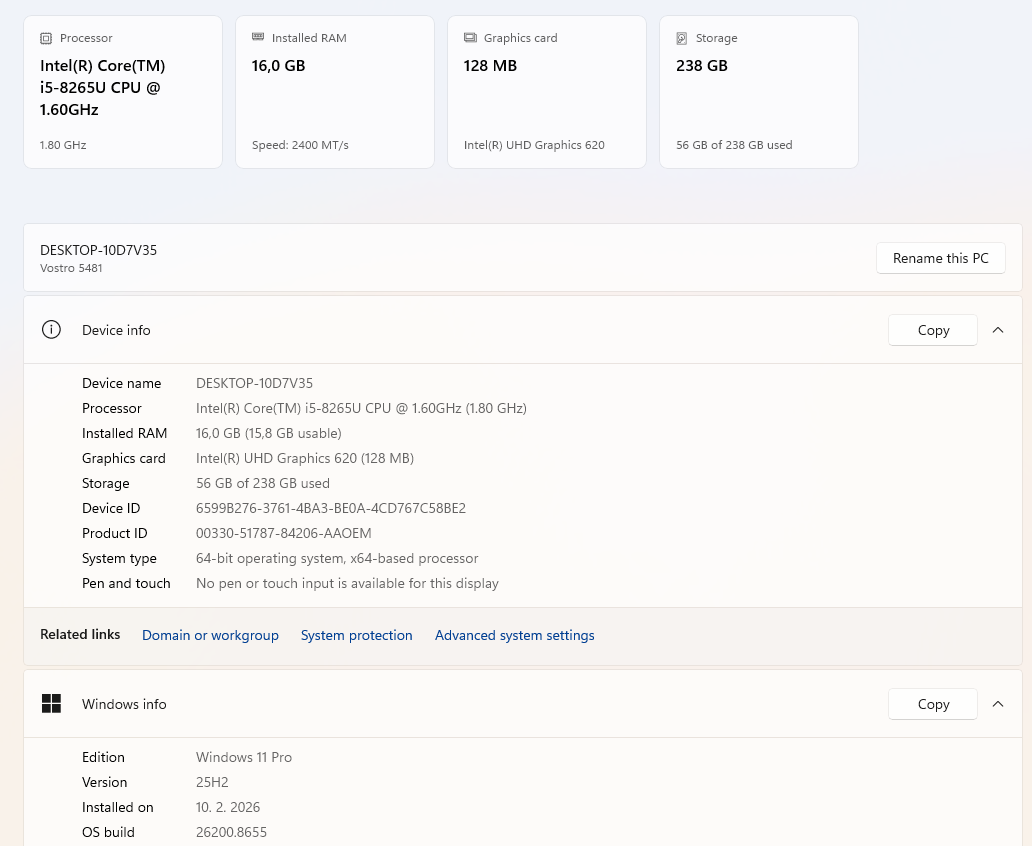The height and width of the screenshot is (846, 1032).
Task: Click the Processor chip icon in the Processor card
Action: tap(46, 38)
